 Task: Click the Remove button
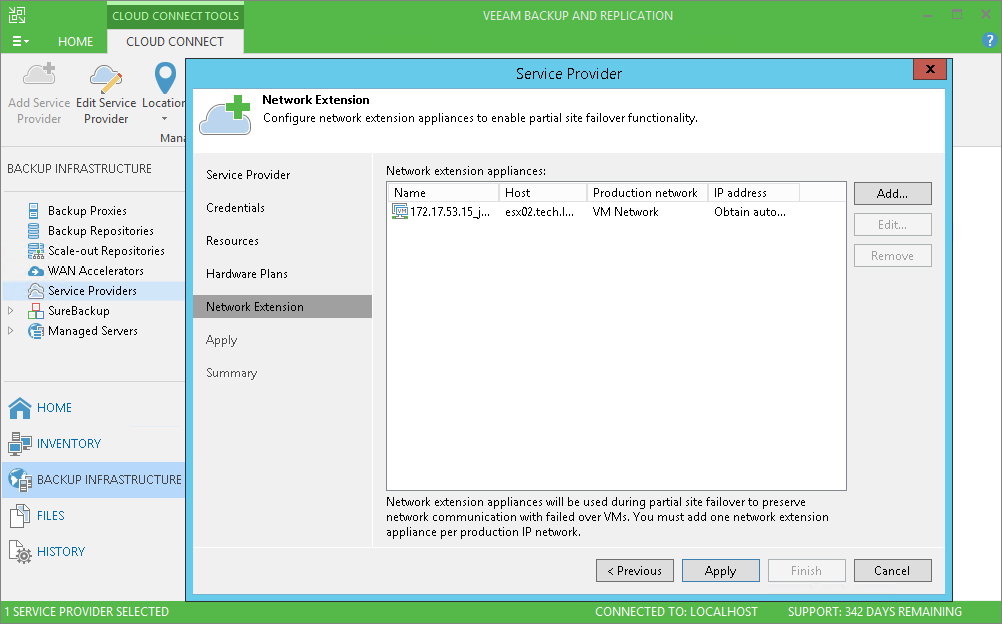[x=892, y=256]
